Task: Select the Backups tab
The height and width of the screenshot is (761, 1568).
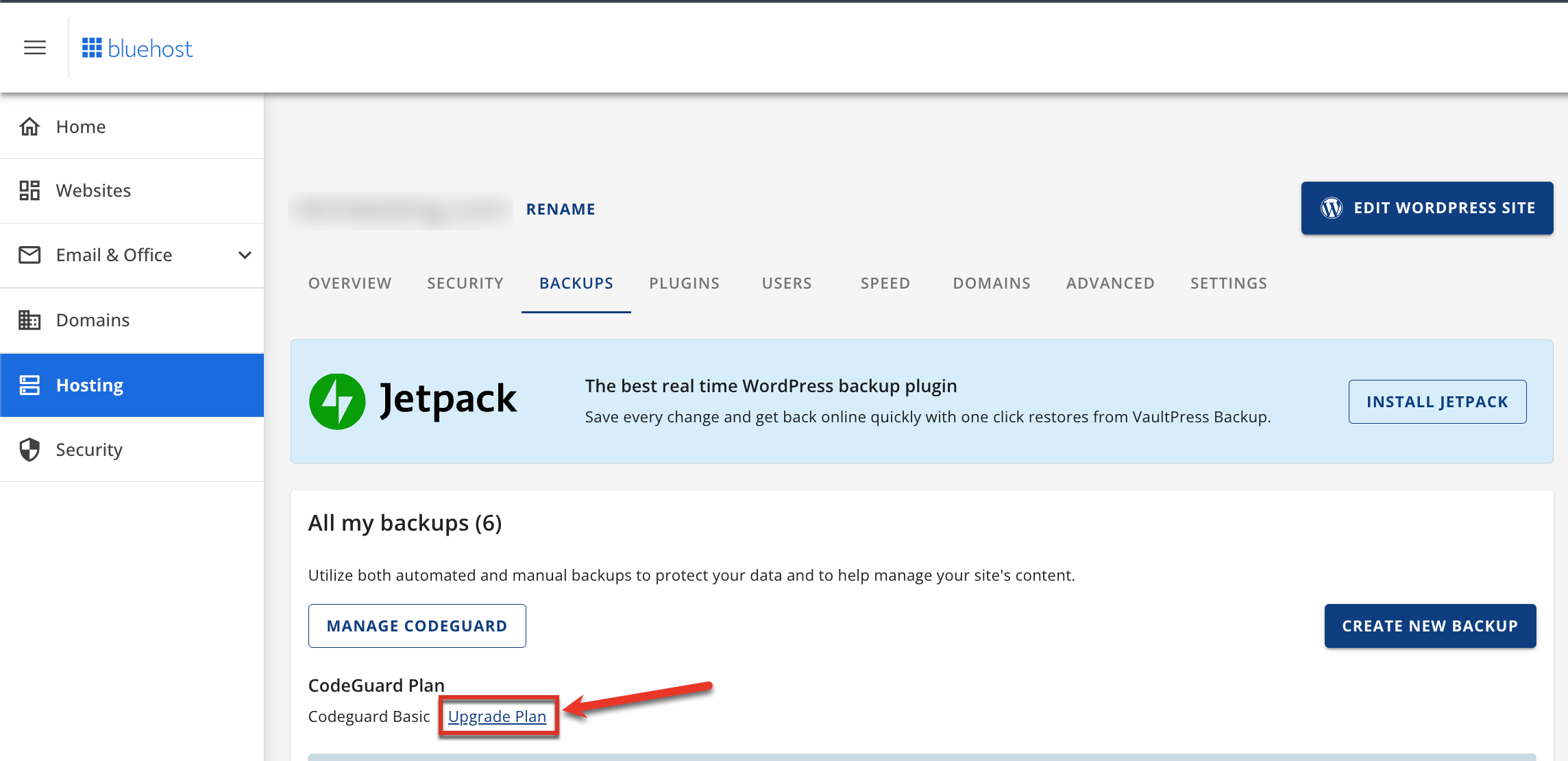Action: pyautogui.click(x=576, y=283)
